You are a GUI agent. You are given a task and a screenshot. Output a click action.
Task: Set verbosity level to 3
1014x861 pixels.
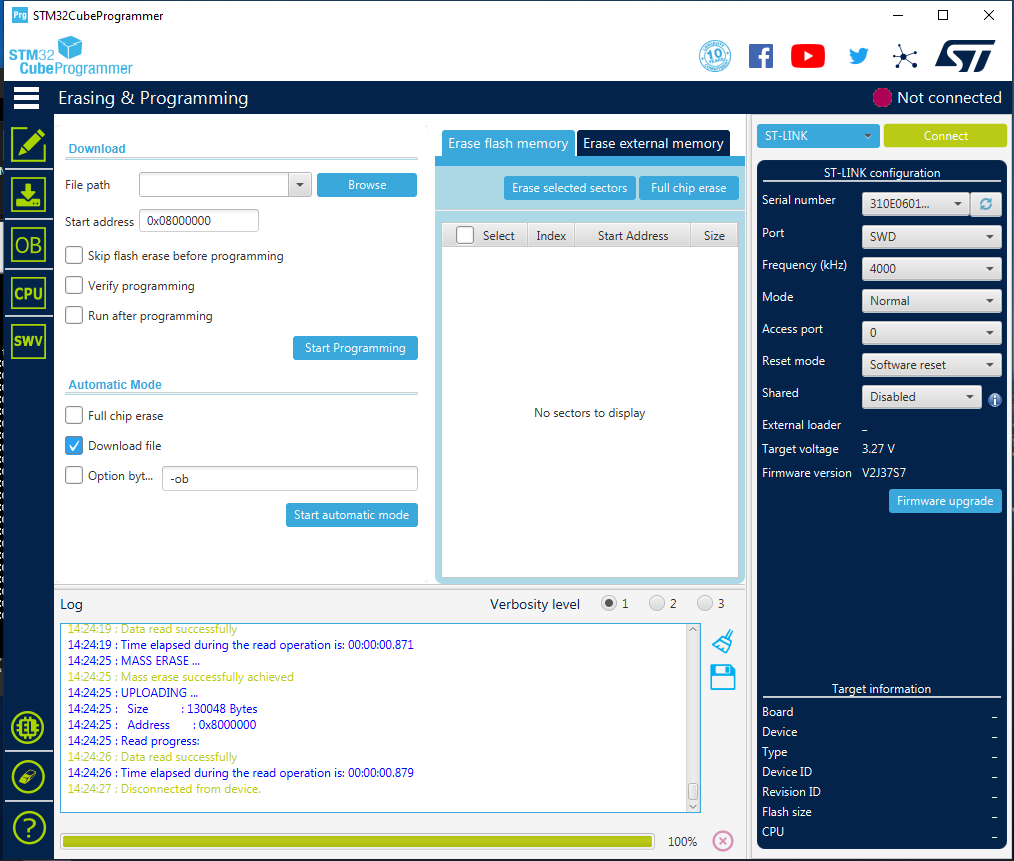705,603
